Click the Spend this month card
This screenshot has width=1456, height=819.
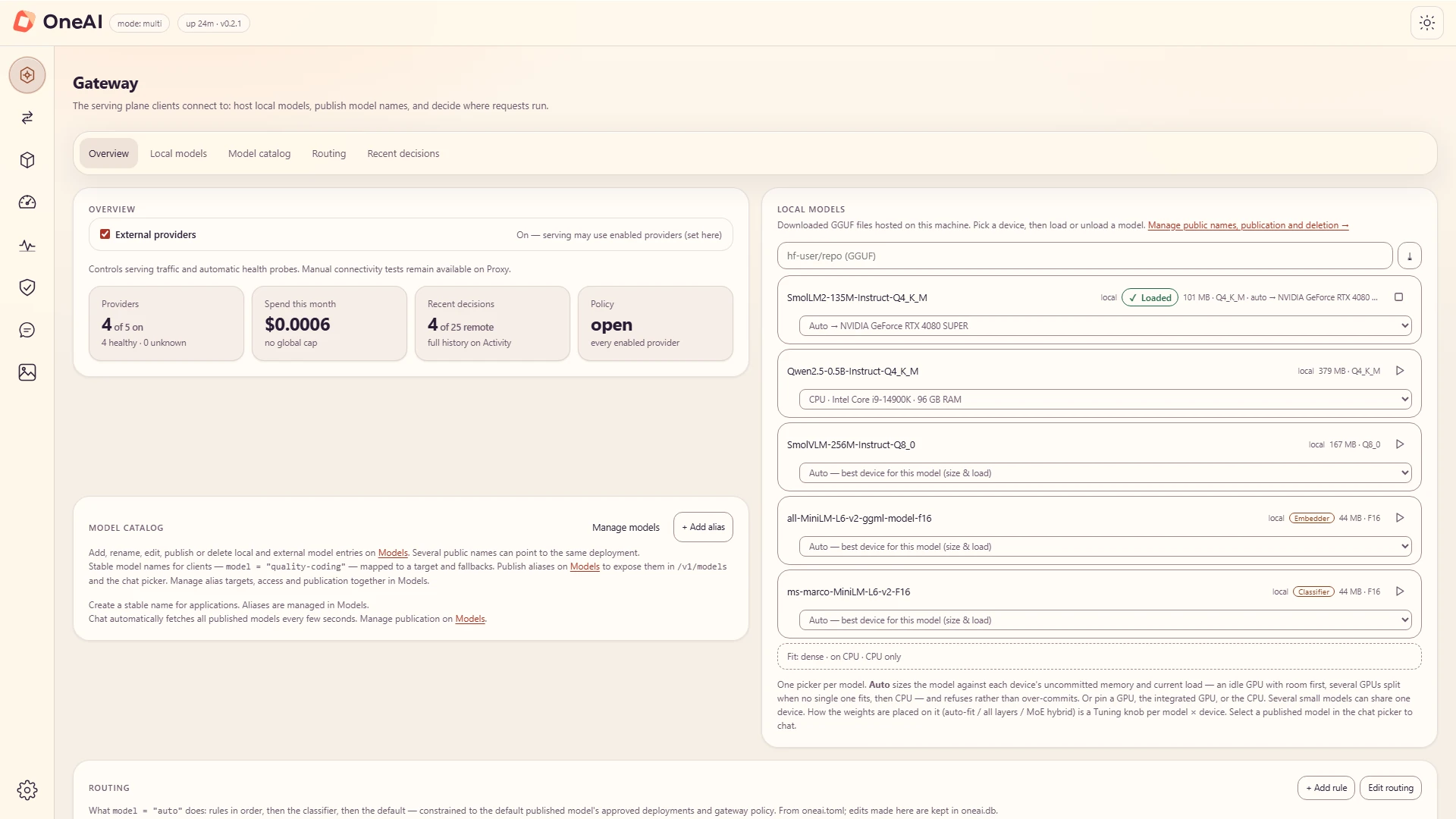329,323
